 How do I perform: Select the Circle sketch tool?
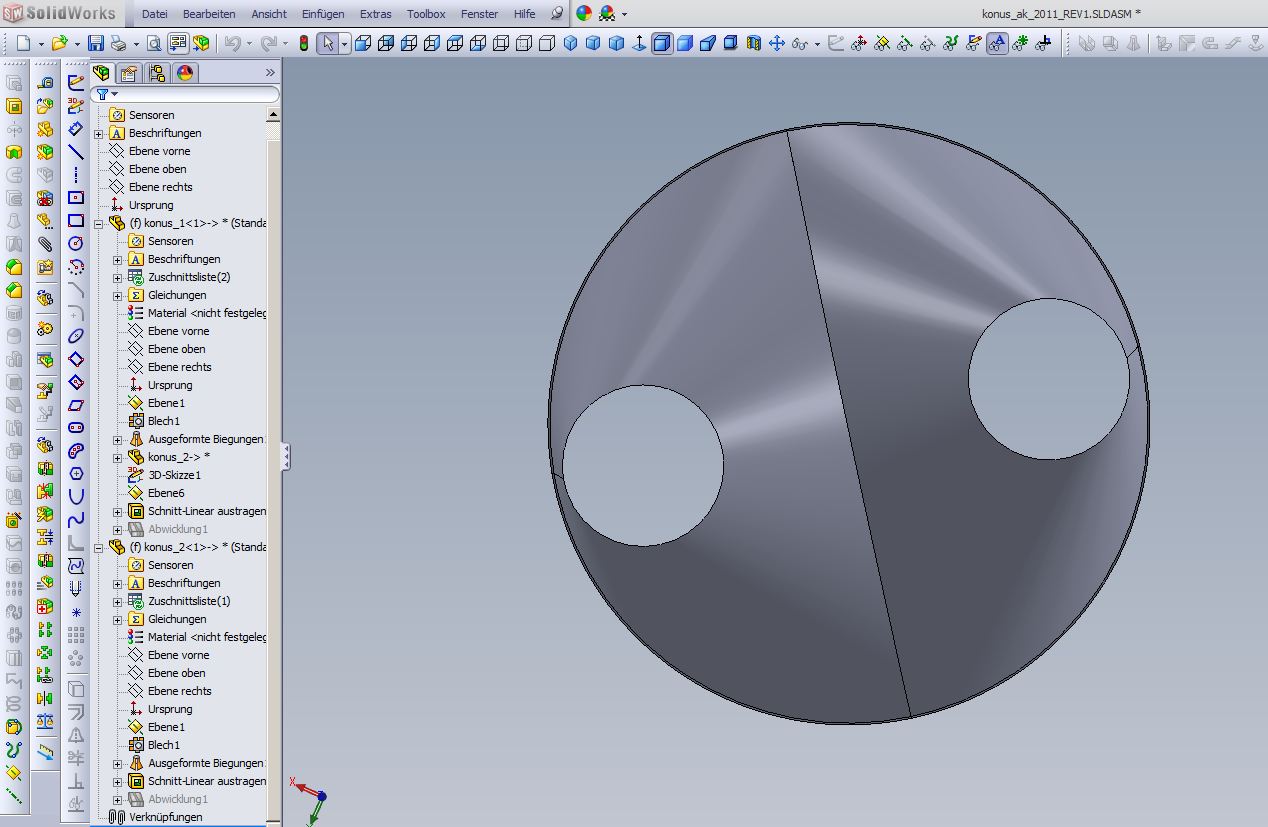(76, 244)
